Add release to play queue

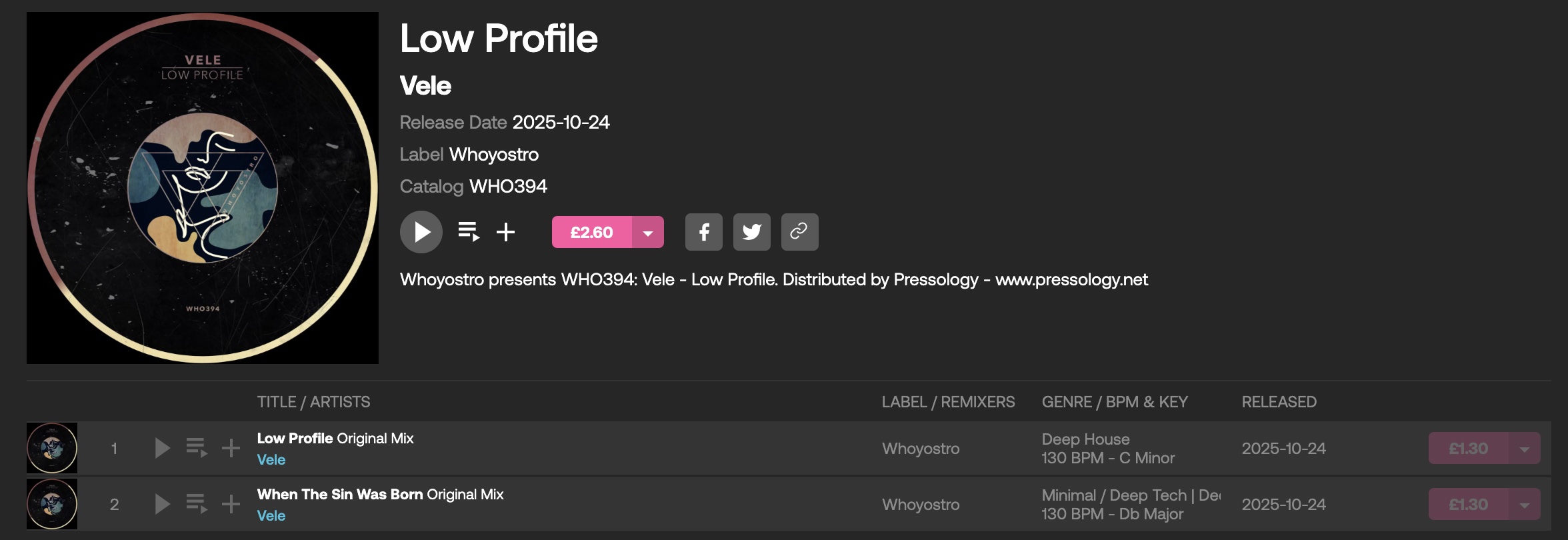pos(469,232)
